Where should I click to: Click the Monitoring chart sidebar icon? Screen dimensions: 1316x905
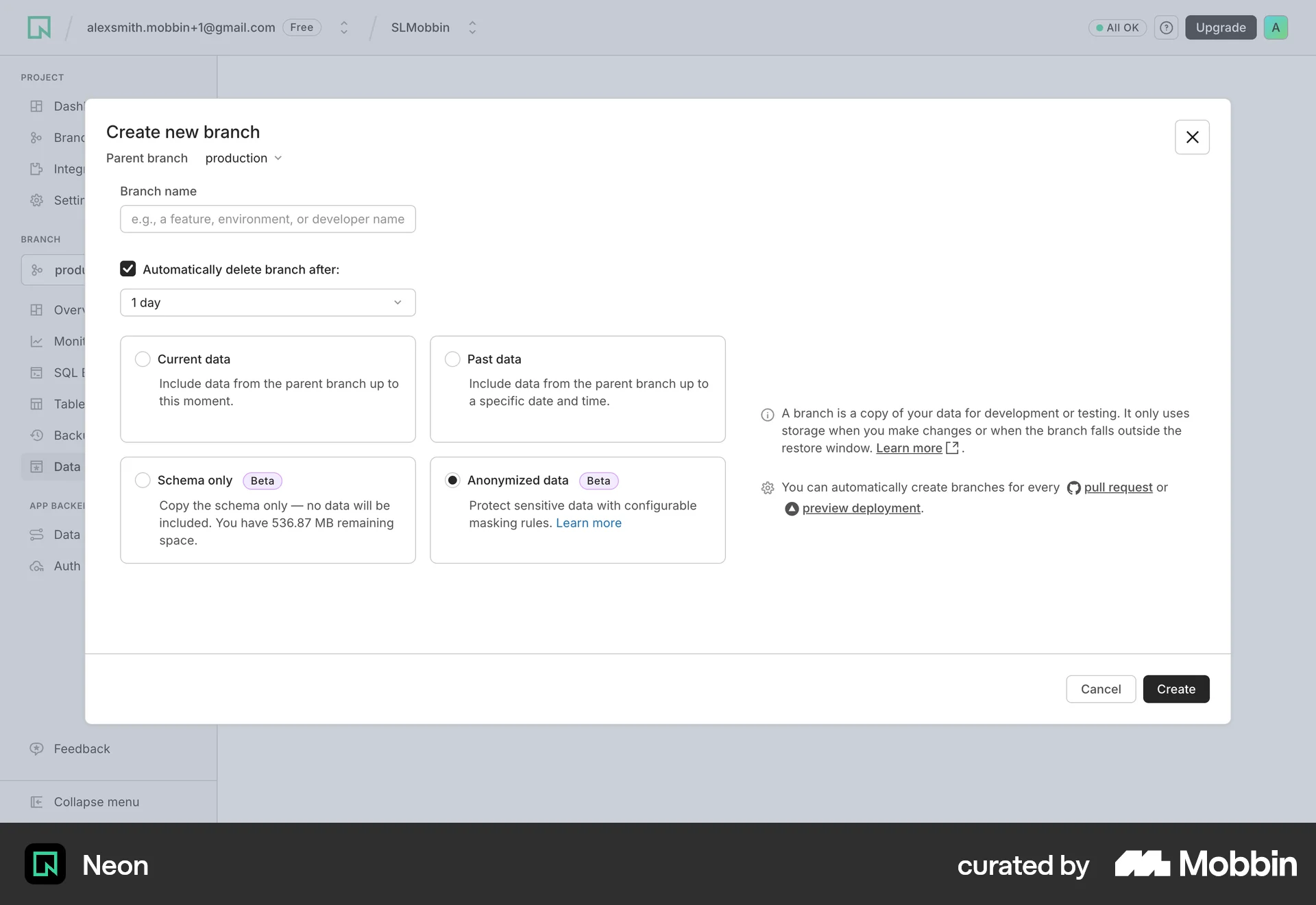click(x=36, y=341)
